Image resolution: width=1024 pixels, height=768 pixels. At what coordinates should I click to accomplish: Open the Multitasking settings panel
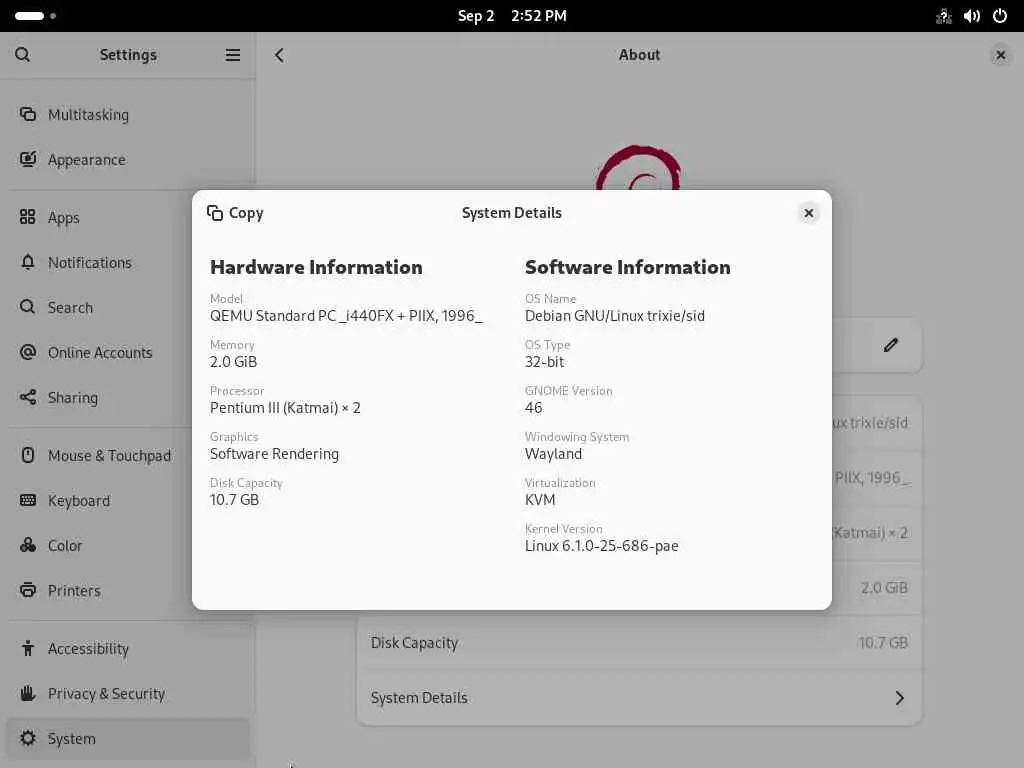coord(128,115)
